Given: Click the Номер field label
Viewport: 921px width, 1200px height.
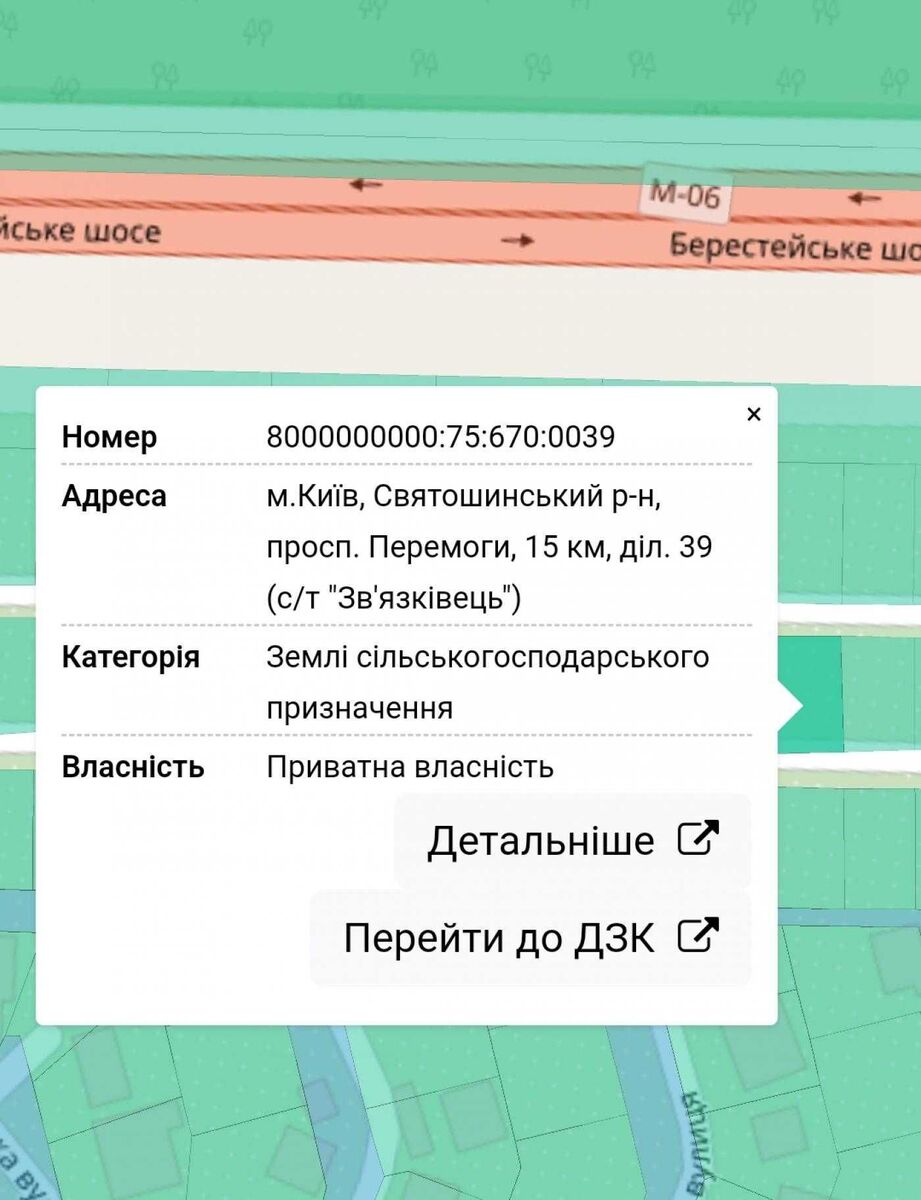Looking at the screenshot, I should pos(109,437).
